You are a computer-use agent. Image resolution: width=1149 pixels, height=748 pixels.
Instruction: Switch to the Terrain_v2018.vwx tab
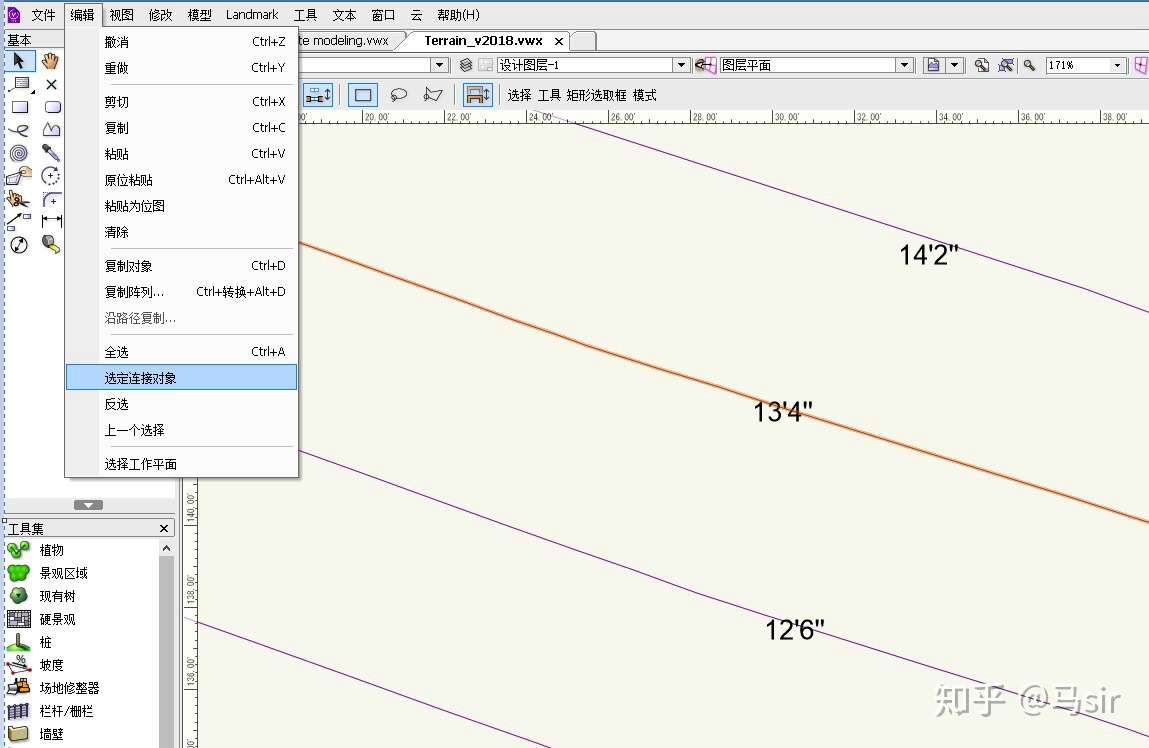(484, 41)
